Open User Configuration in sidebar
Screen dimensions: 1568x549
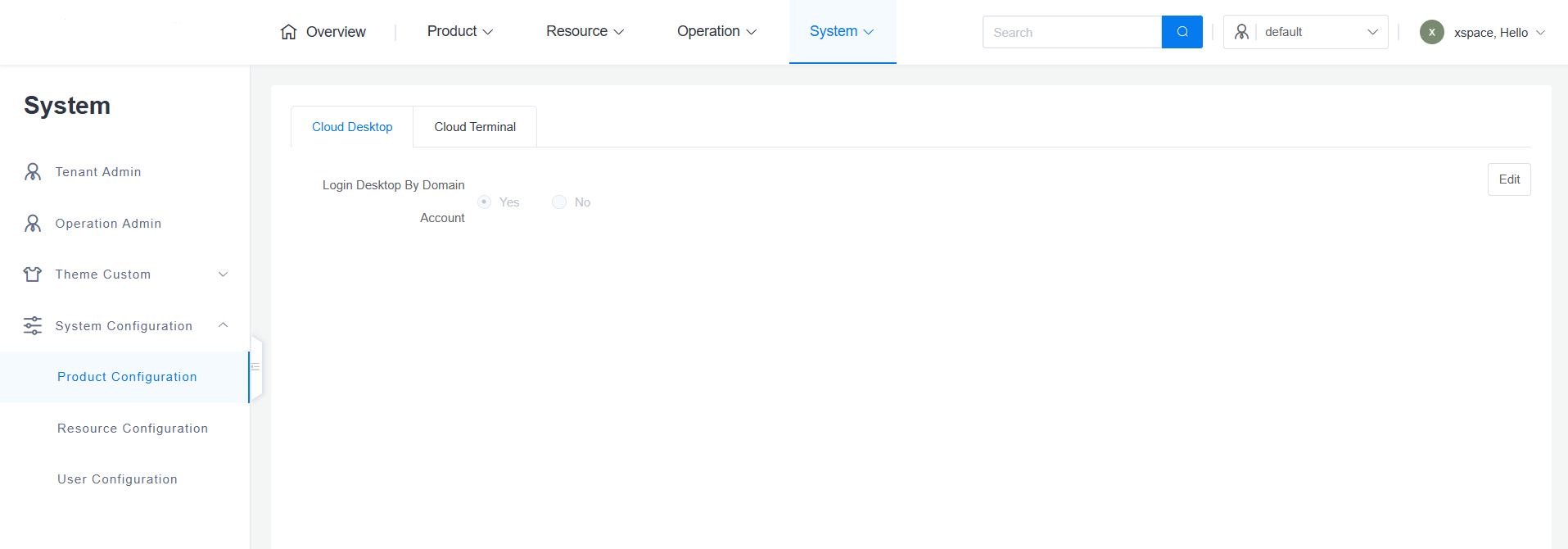point(117,479)
